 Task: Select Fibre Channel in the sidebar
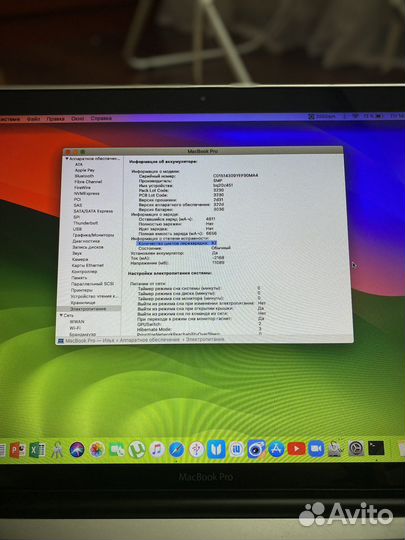pyautogui.click(x=88, y=181)
